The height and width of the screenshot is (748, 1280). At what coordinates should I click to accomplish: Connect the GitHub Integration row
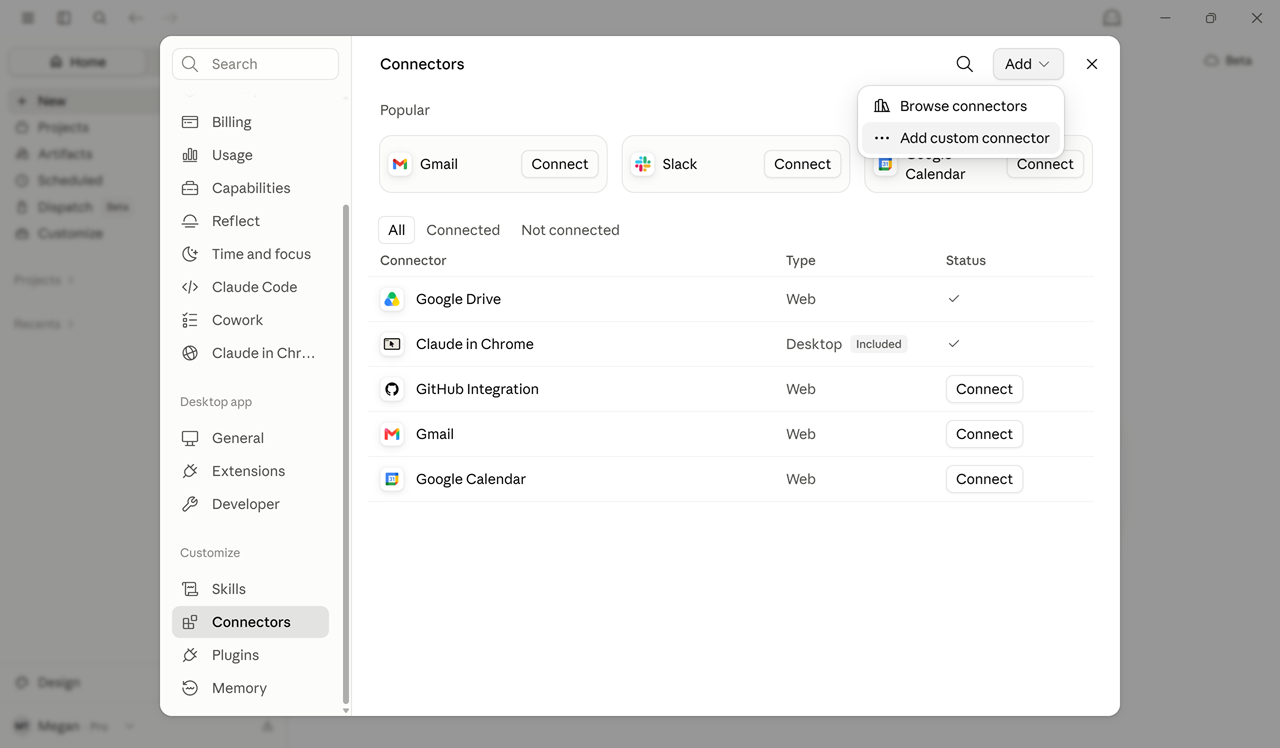984,389
